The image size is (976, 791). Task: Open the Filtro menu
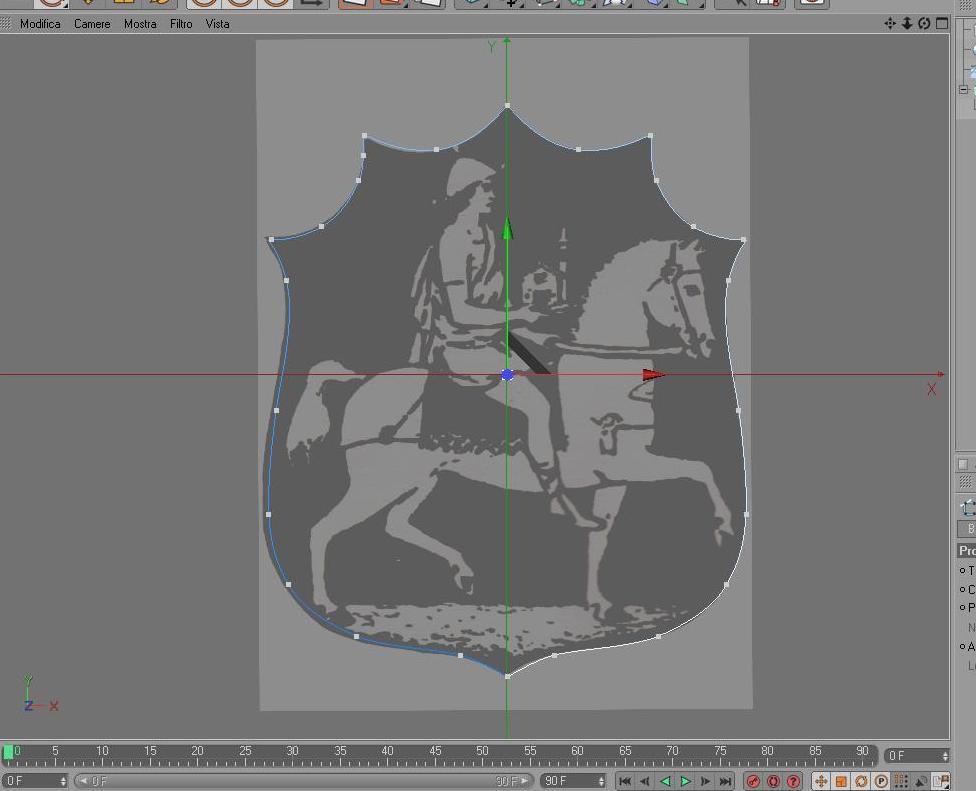(x=181, y=24)
